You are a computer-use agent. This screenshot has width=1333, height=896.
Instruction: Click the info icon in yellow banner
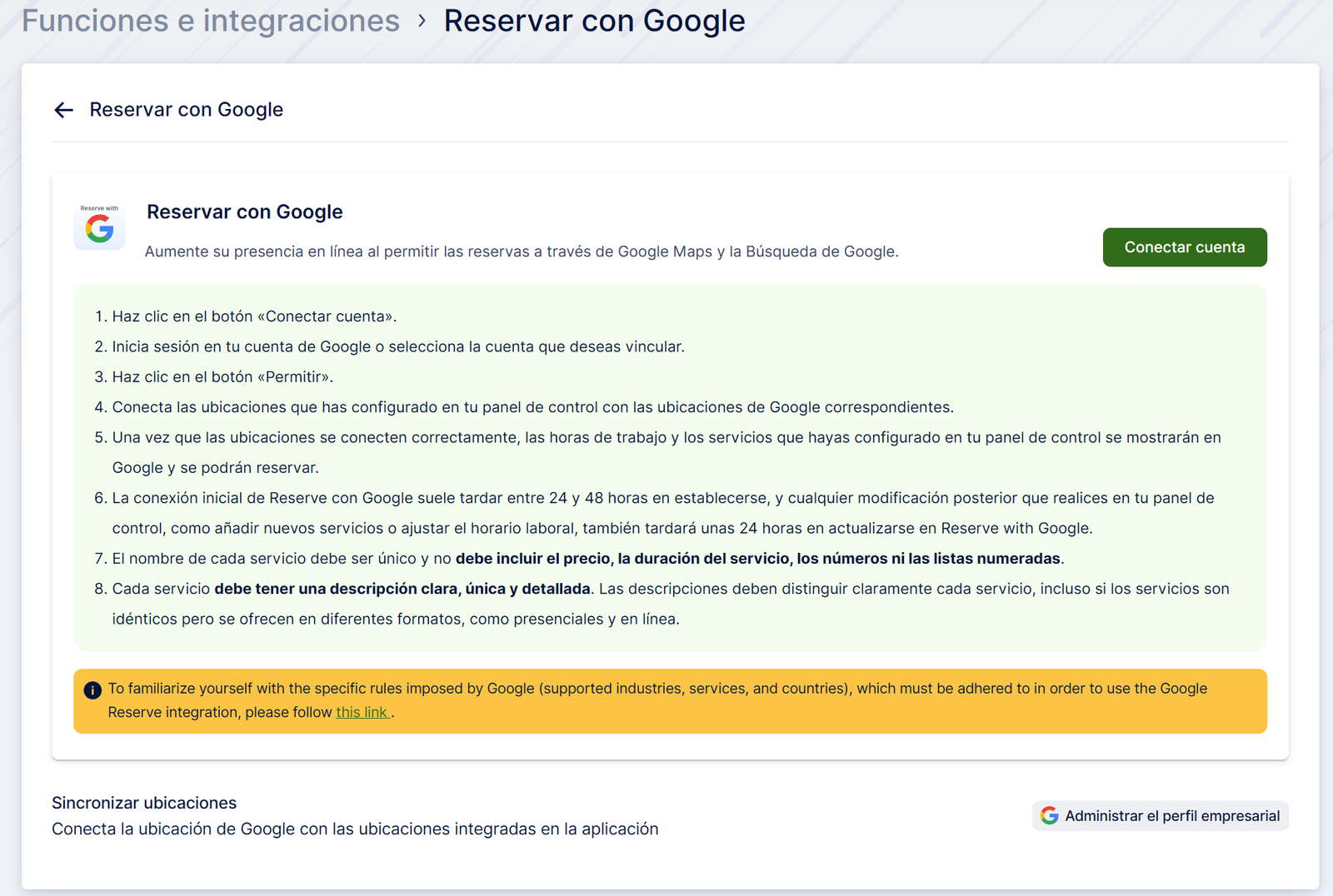(x=92, y=690)
